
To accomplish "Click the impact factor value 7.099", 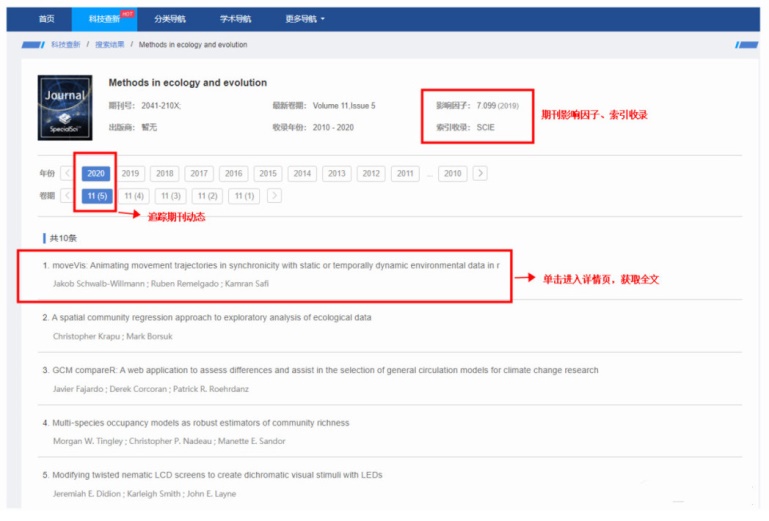I will pos(486,106).
